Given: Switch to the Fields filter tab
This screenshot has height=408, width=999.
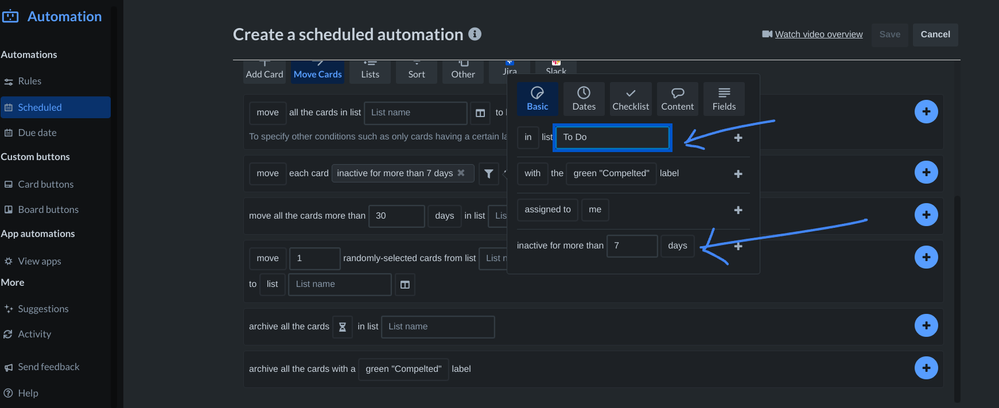Looking at the screenshot, I should pyautogui.click(x=724, y=99).
